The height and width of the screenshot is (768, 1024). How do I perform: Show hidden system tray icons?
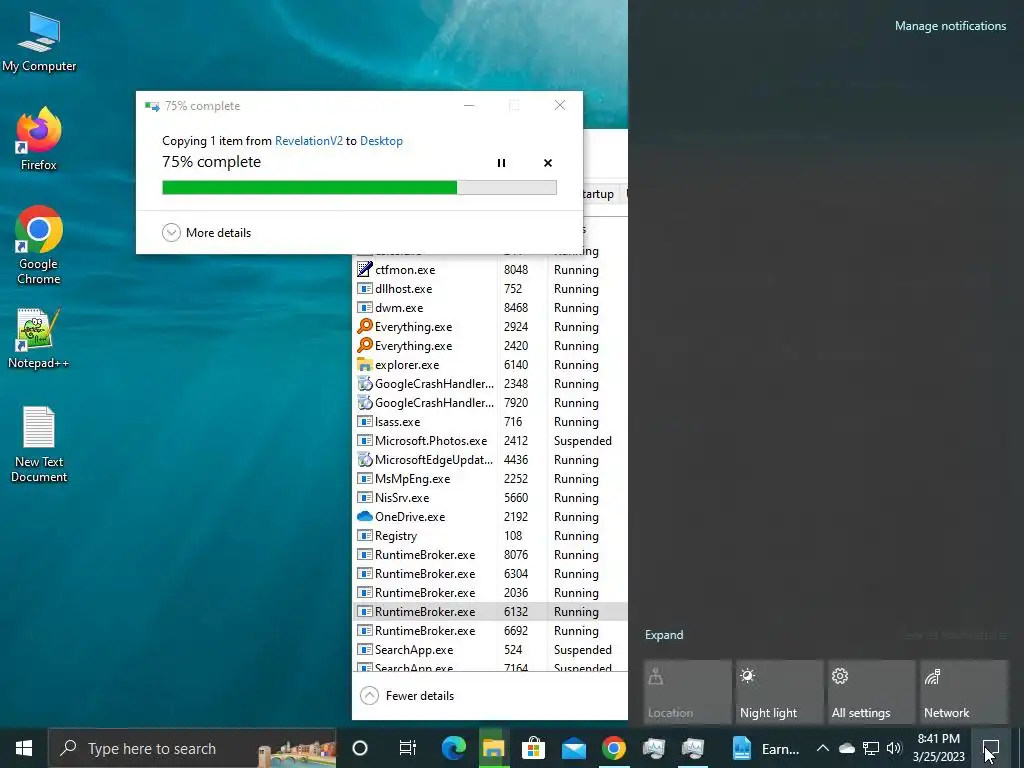coord(823,748)
